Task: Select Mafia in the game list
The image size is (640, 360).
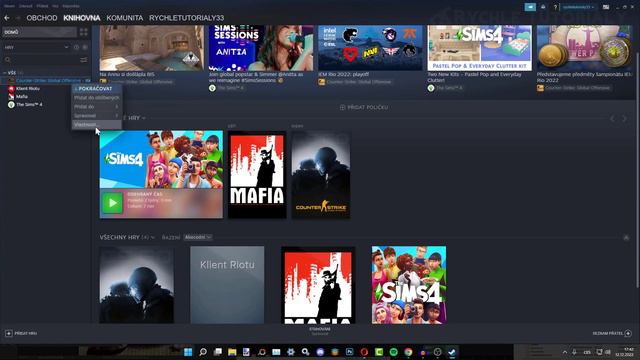Action: pyautogui.click(x=22, y=96)
